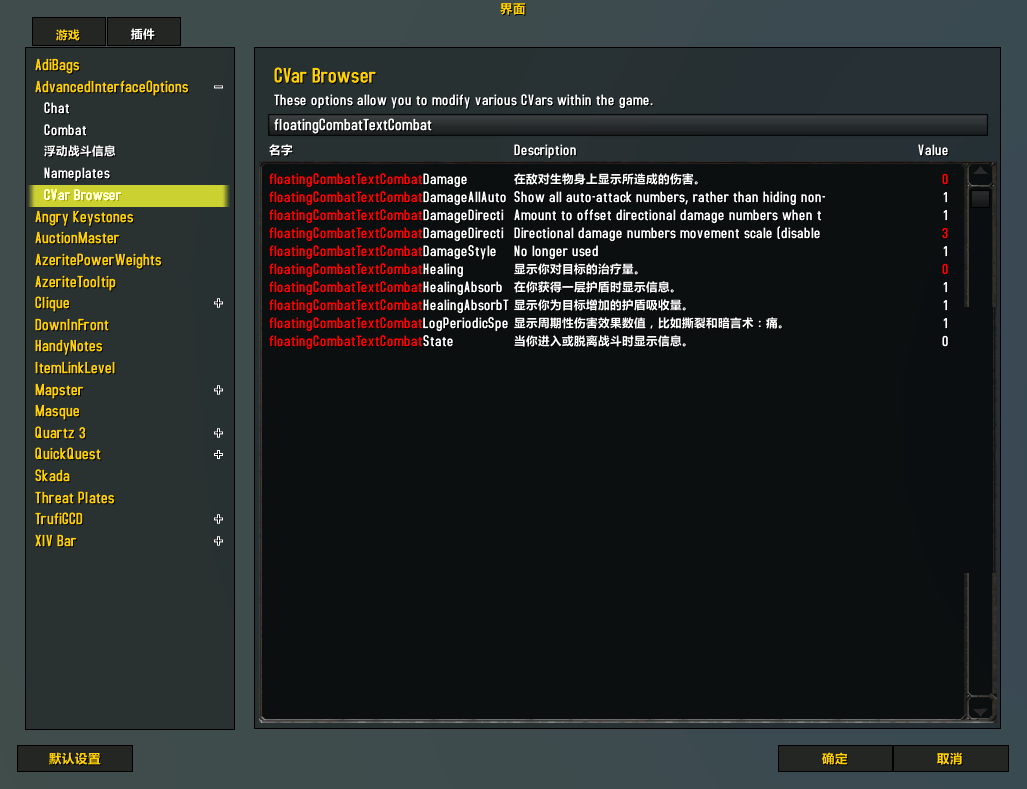The width and height of the screenshot is (1027, 789).
Task: Click the 确定 button
Action: 835,758
